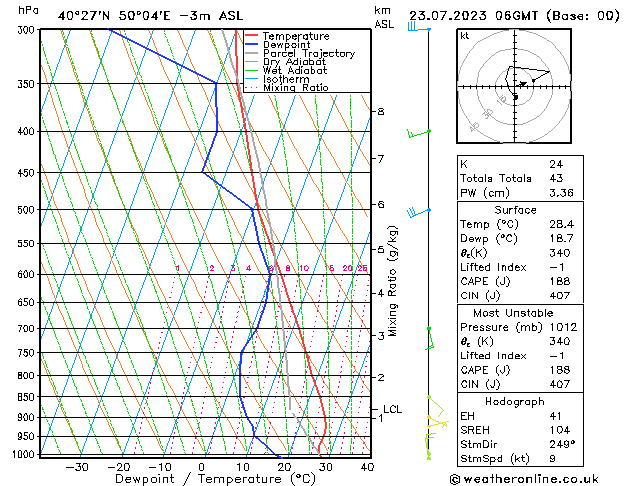The width and height of the screenshot is (629, 486).
Task: Select the 'Dewpoint' legend label
Action: (x=286, y=45)
